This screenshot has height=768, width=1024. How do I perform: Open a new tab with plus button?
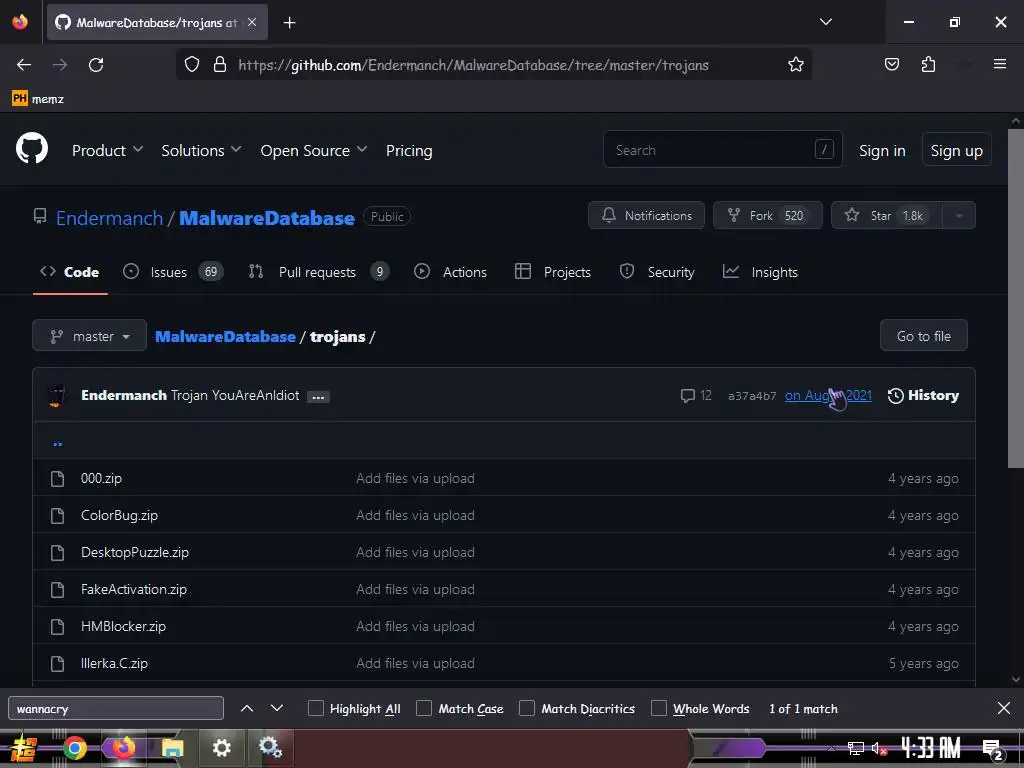(x=289, y=23)
